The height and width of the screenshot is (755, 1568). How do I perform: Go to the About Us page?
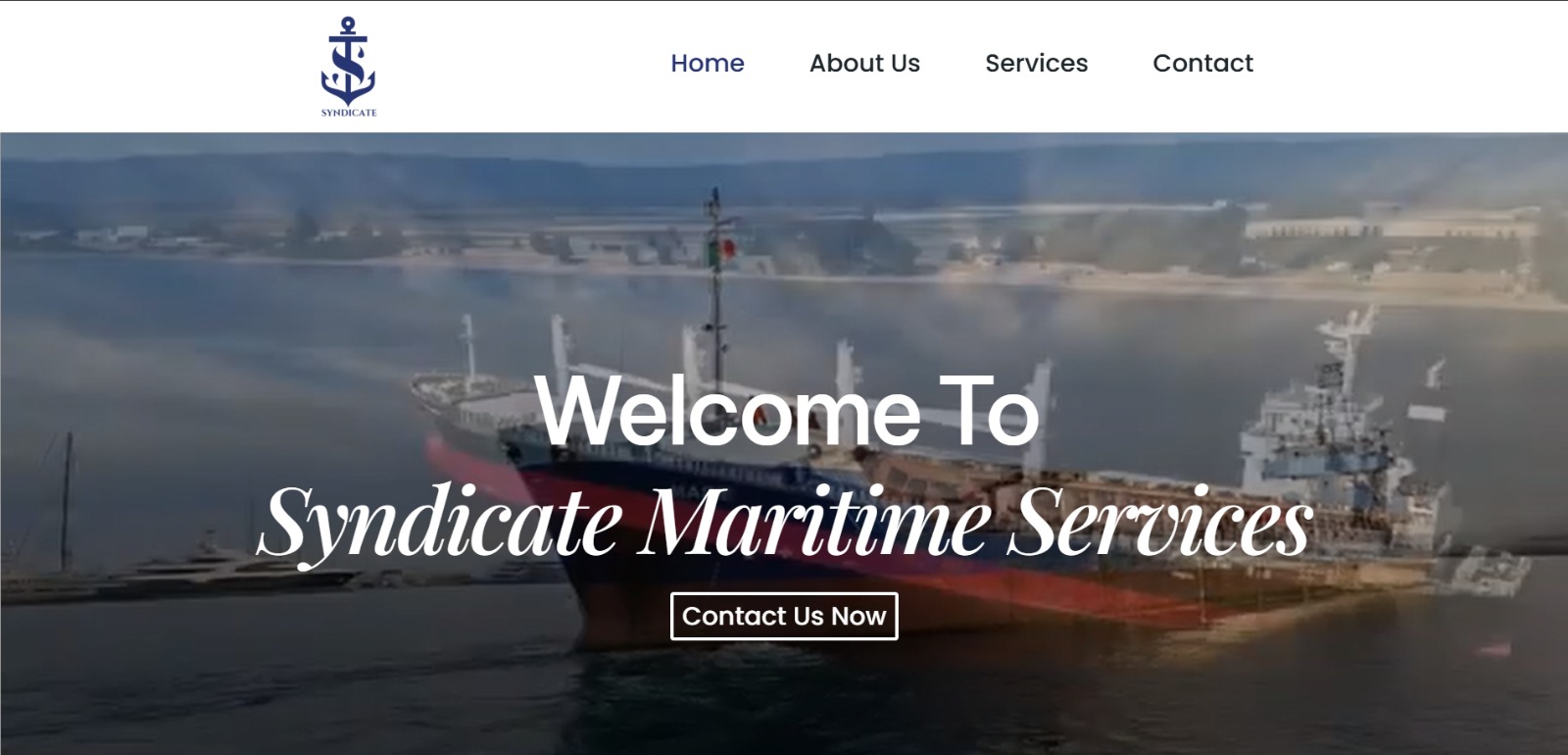(864, 64)
